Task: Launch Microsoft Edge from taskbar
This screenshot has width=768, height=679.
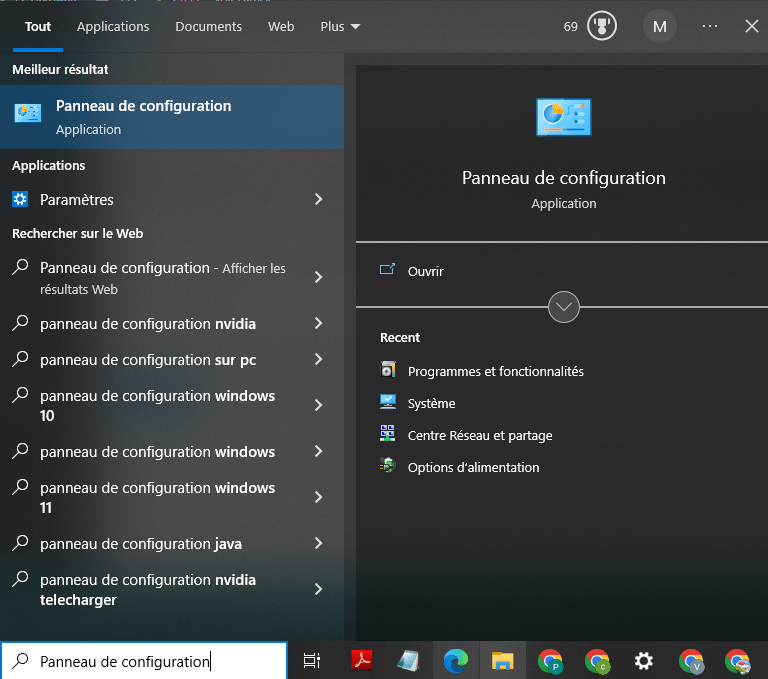Action: (x=456, y=660)
